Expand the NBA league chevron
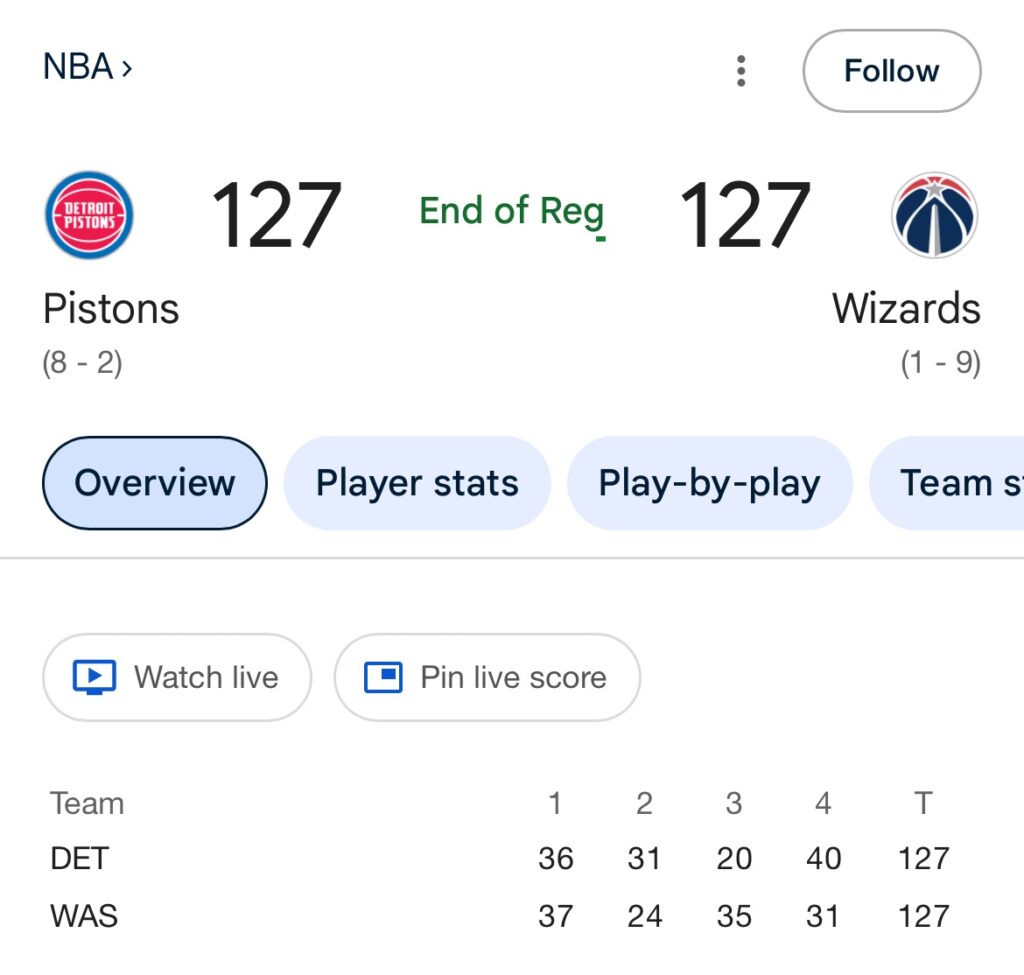1024x975 pixels. coord(126,68)
